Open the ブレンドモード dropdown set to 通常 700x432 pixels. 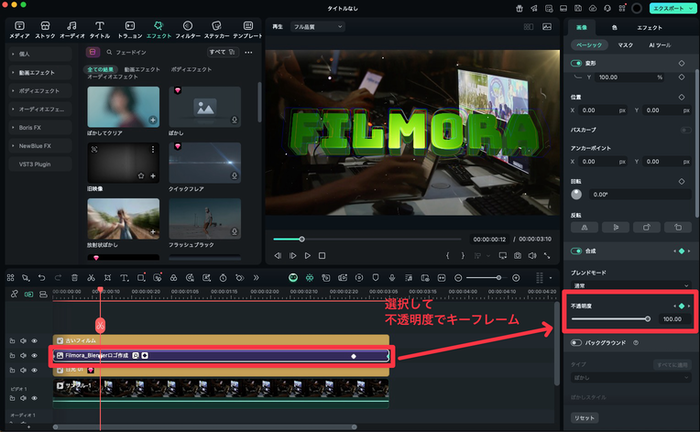[628, 285]
